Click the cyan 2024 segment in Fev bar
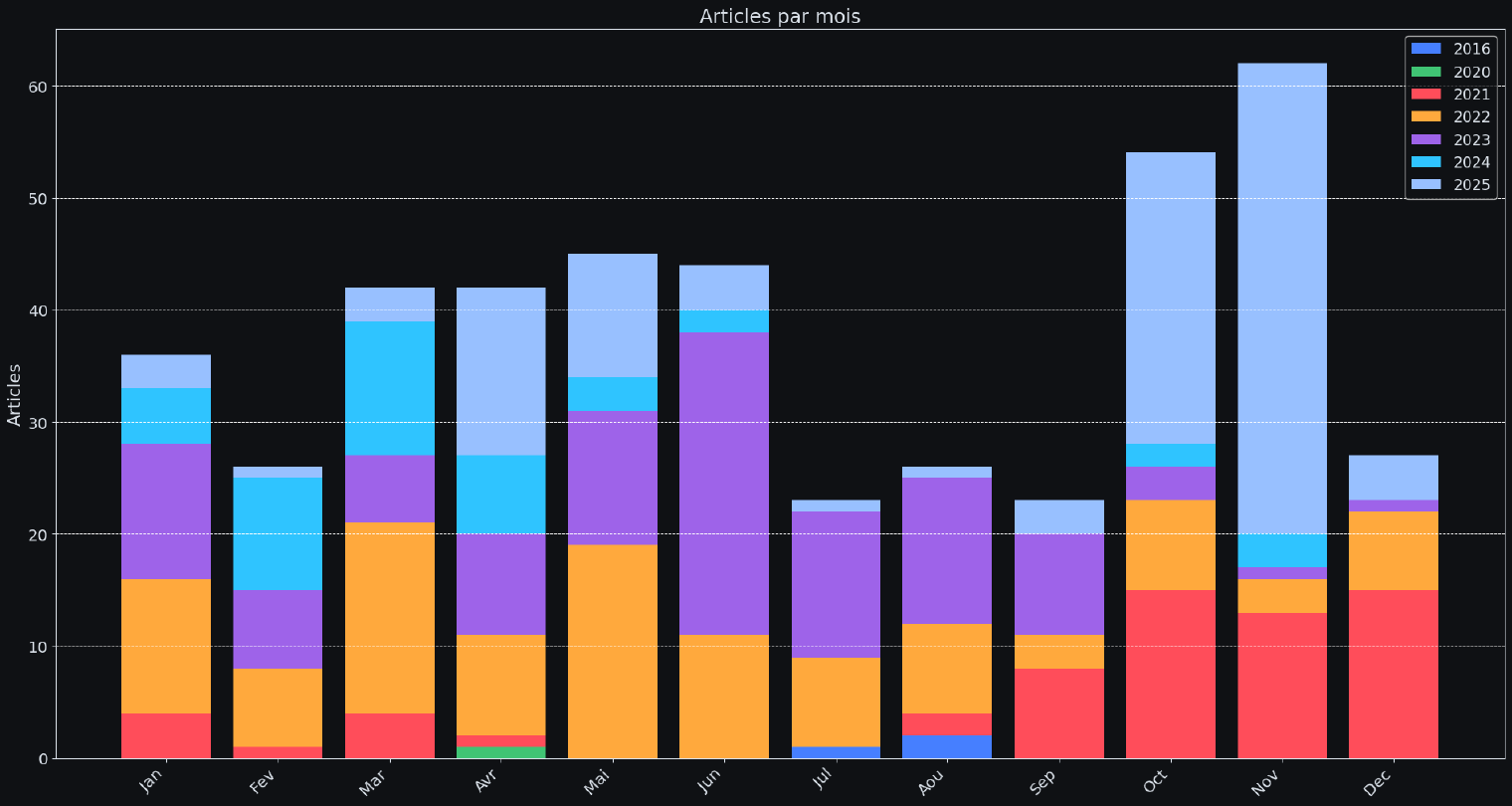Screen dimensions: 1512x806 [x=278, y=533]
